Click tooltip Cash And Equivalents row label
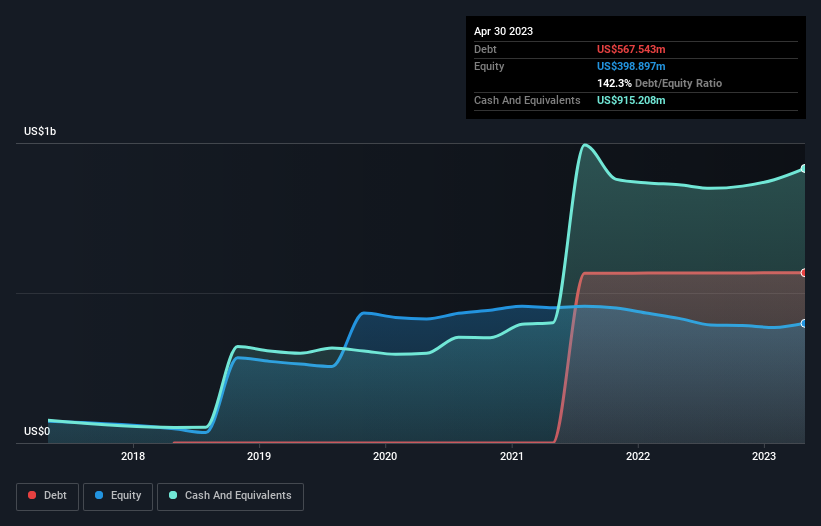Viewport: 821px width, 526px height. coord(527,100)
